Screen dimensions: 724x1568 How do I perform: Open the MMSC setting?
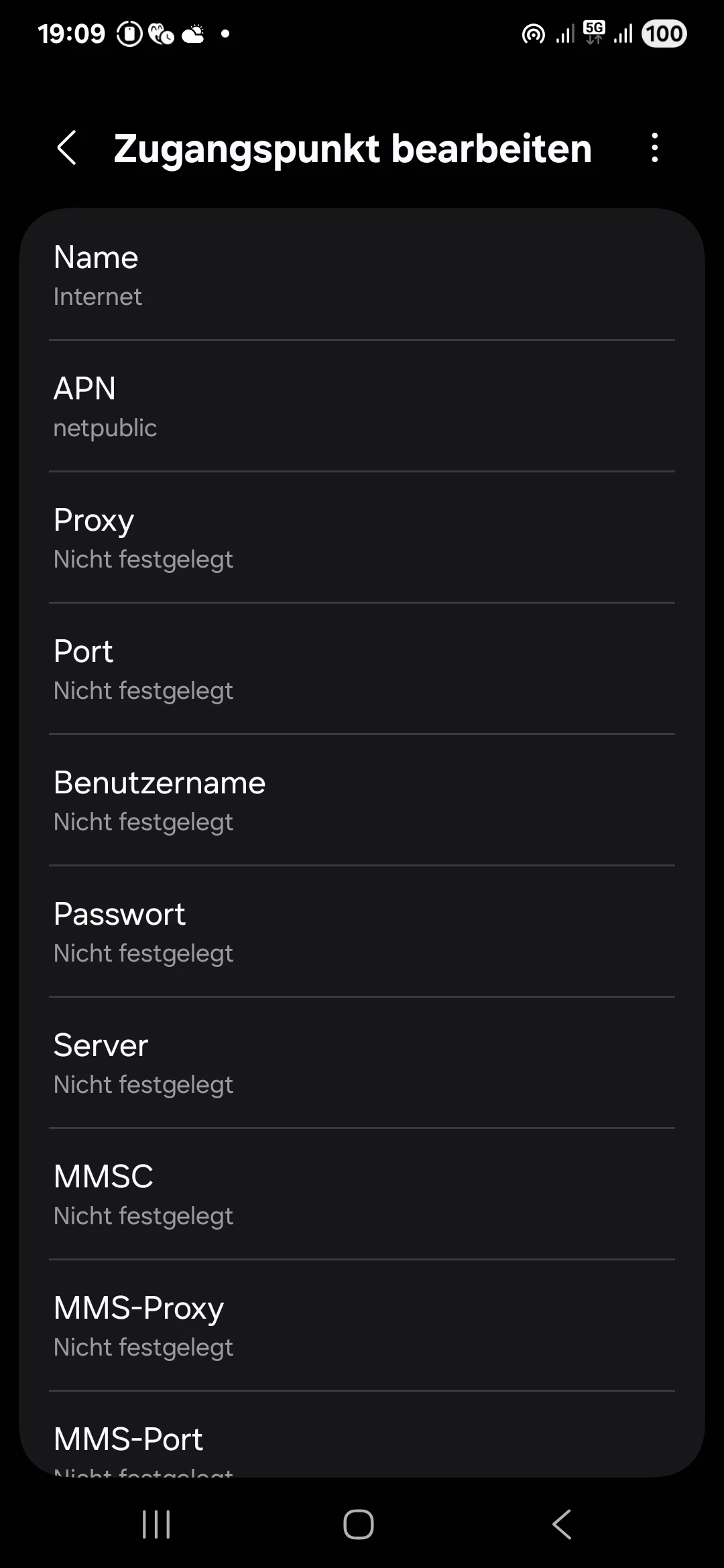pyautogui.click(x=362, y=1194)
